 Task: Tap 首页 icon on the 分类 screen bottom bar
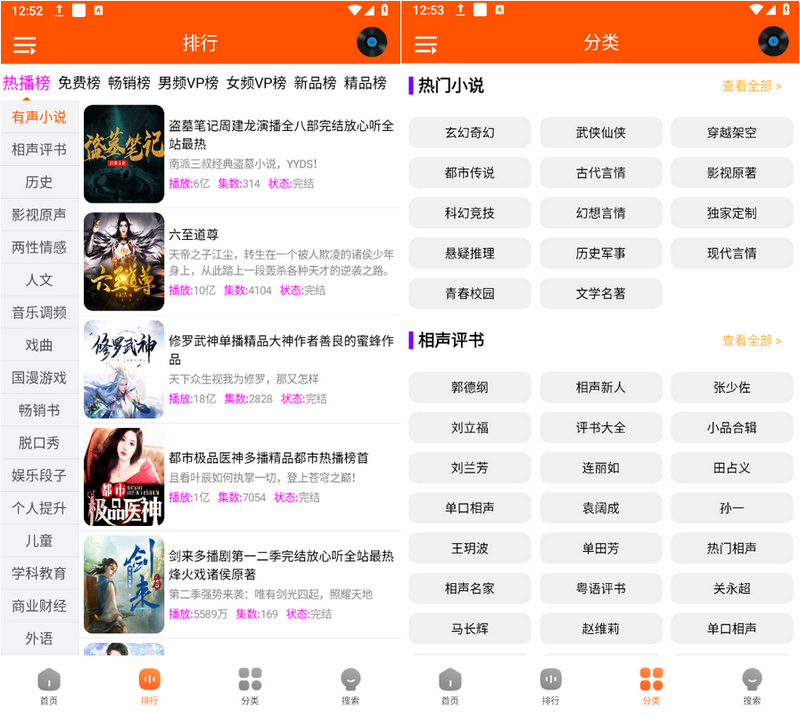[x=450, y=686]
